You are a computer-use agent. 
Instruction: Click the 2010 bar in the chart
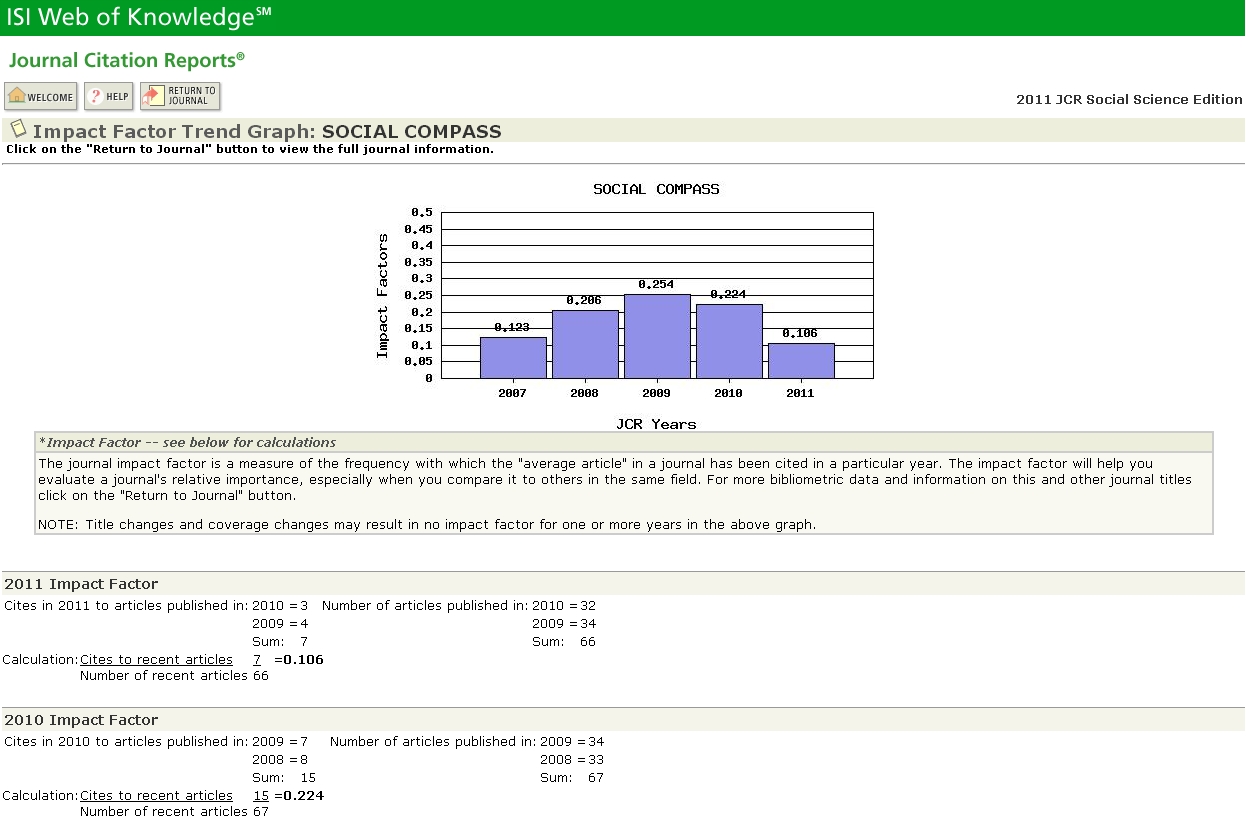click(x=729, y=341)
